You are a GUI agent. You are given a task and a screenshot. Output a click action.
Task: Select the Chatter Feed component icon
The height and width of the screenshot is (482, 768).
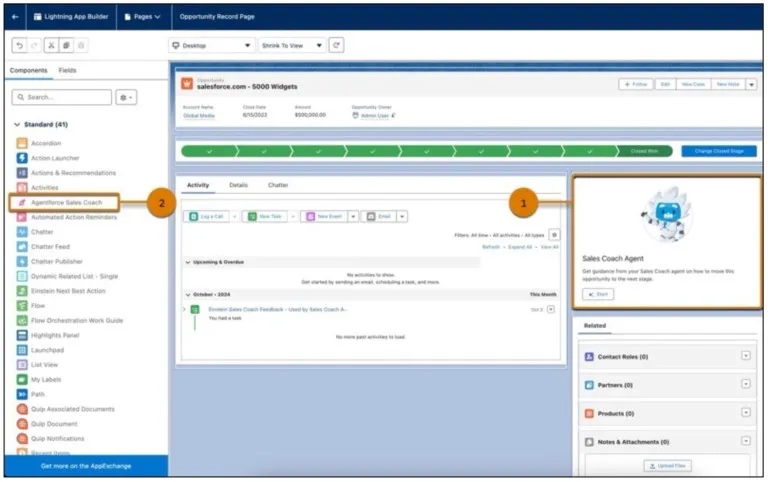[22, 246]
